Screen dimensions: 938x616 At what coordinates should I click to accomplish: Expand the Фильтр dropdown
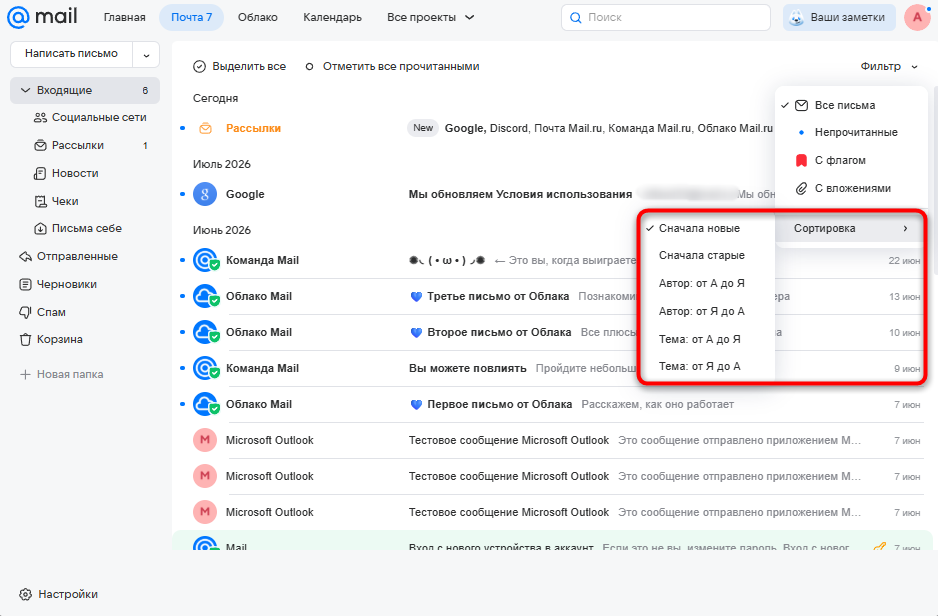coord(889,66)
